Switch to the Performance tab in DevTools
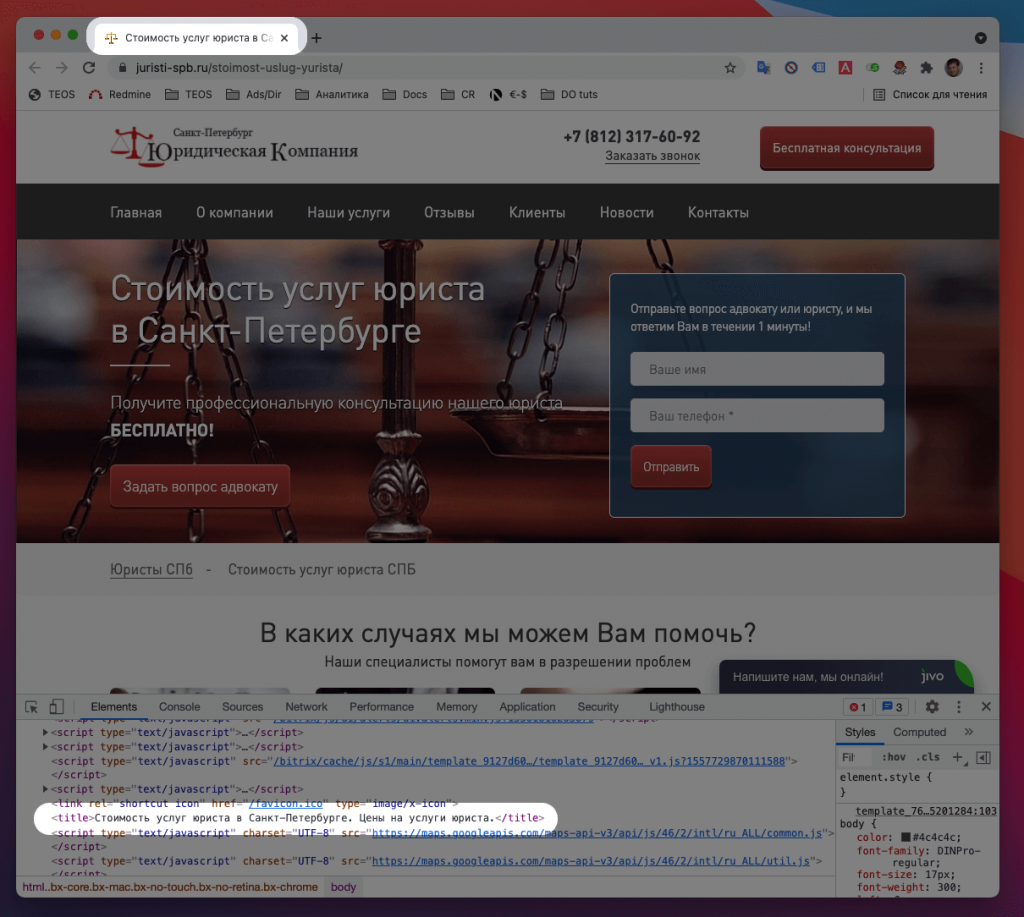 point(381,707)
